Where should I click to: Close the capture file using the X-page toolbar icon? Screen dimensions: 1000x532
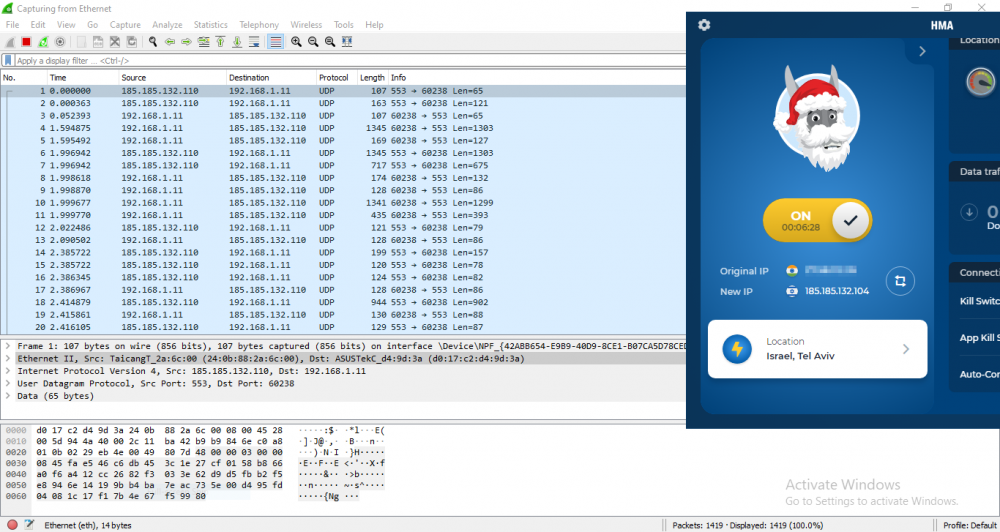tap(115, 42)
